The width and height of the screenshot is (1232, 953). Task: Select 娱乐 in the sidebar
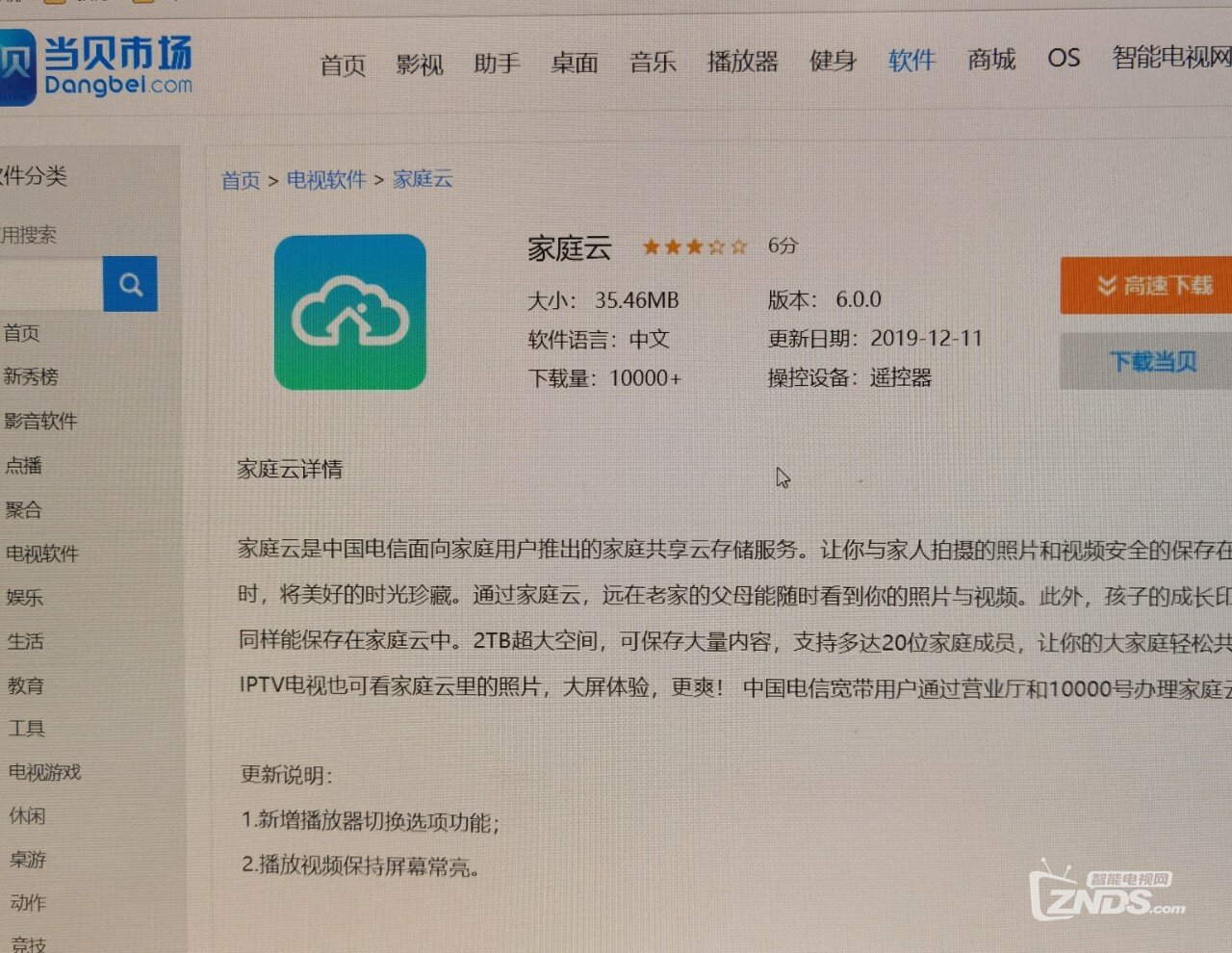pos(25,597)
